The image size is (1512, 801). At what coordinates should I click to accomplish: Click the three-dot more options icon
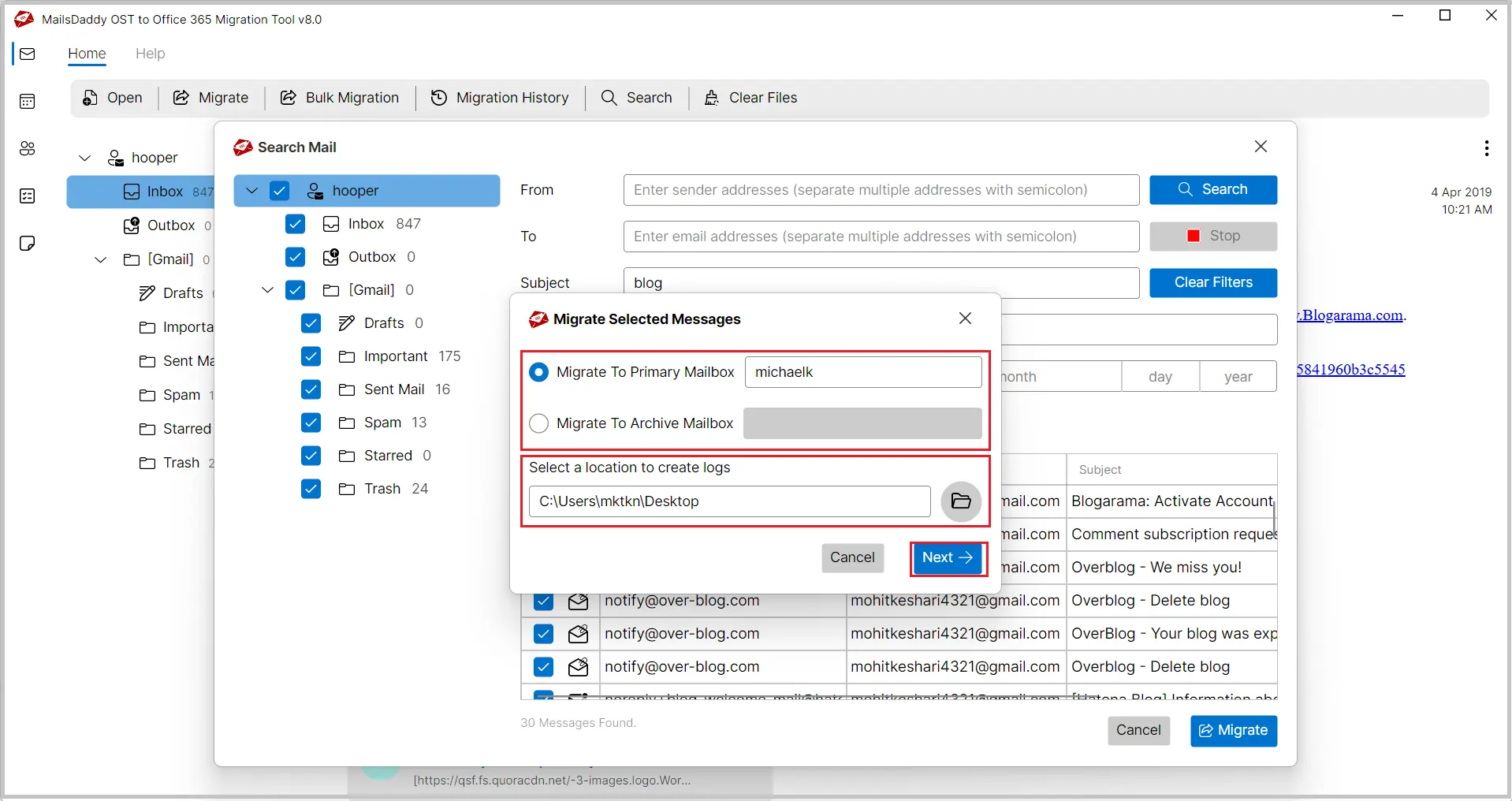click(x=1486, y=148)
